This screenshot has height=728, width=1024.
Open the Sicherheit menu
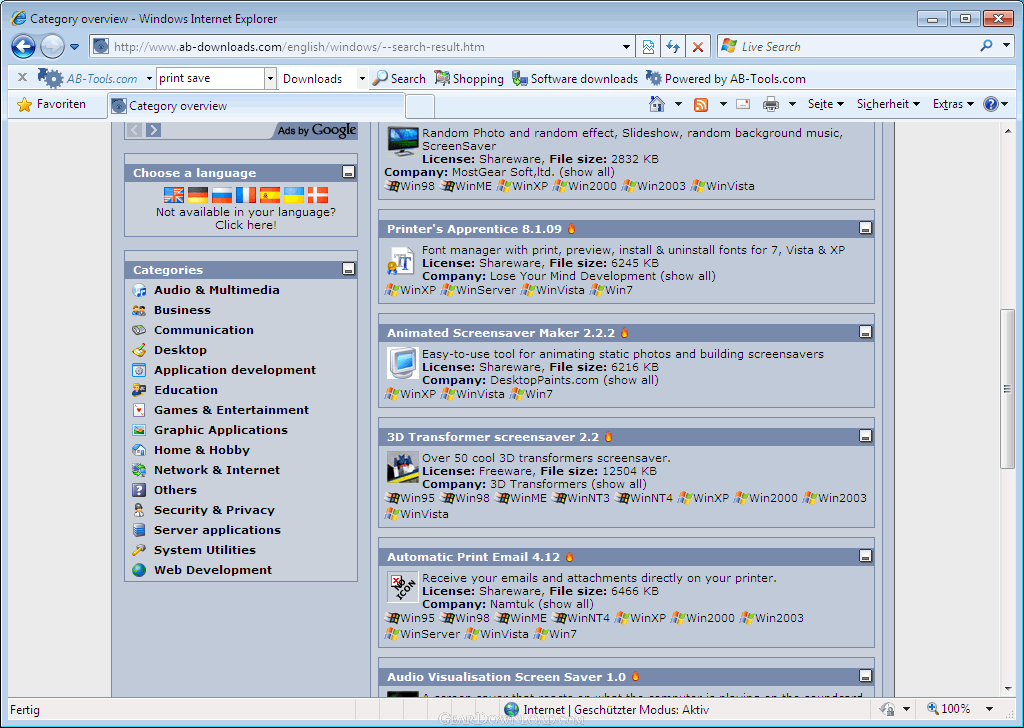click(x=888, y=104)
